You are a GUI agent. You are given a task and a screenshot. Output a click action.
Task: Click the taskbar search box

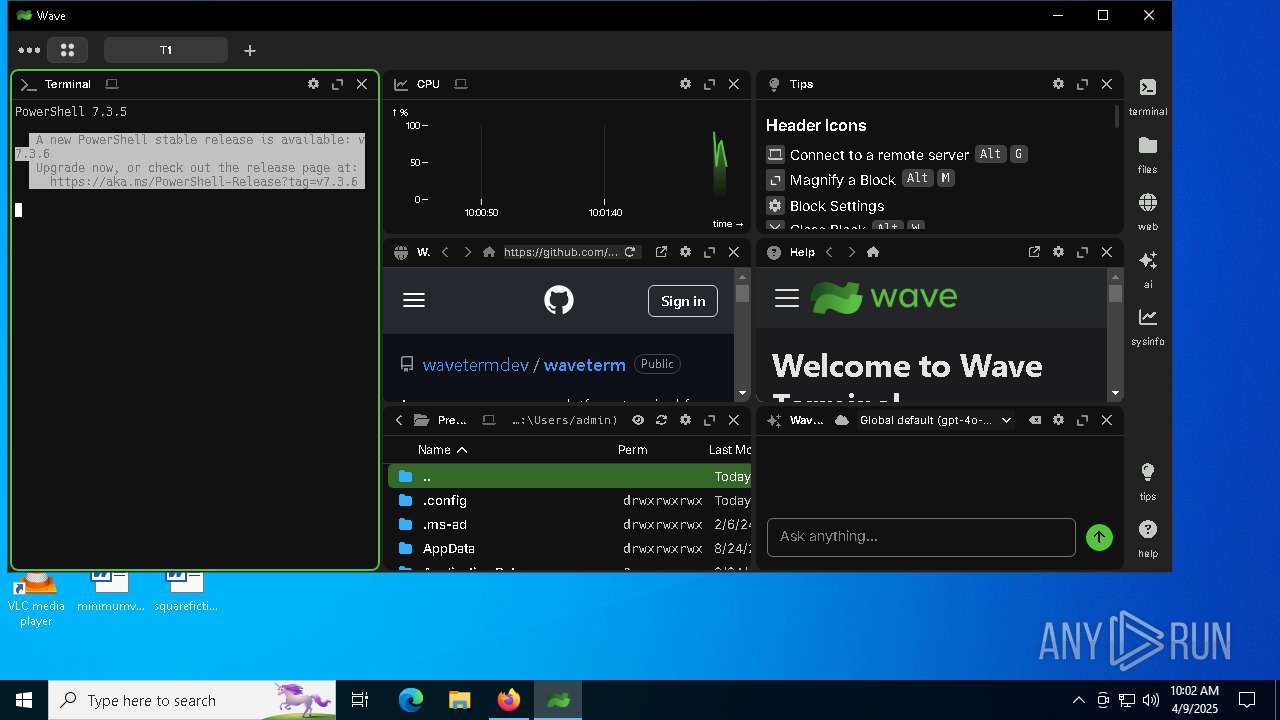[192, 700]
